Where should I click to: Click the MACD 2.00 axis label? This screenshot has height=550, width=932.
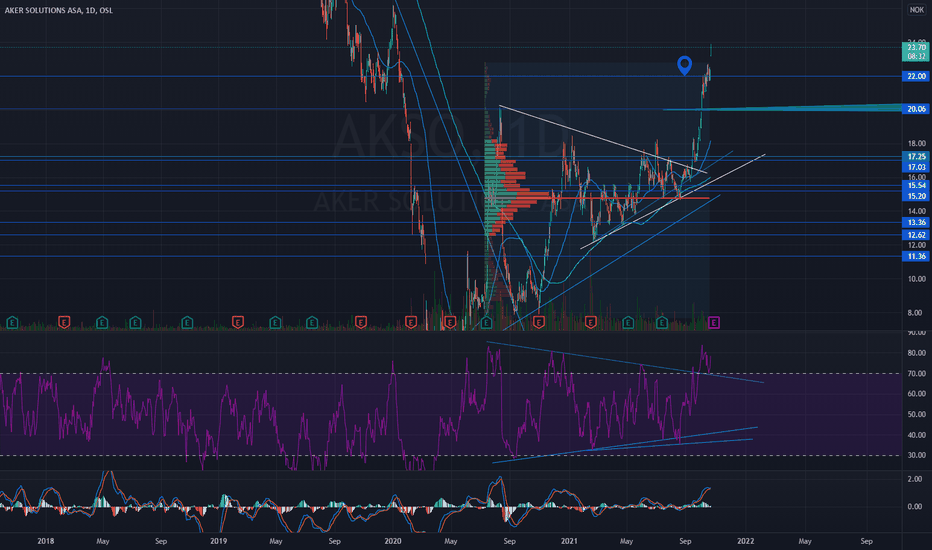click(915, 479)
